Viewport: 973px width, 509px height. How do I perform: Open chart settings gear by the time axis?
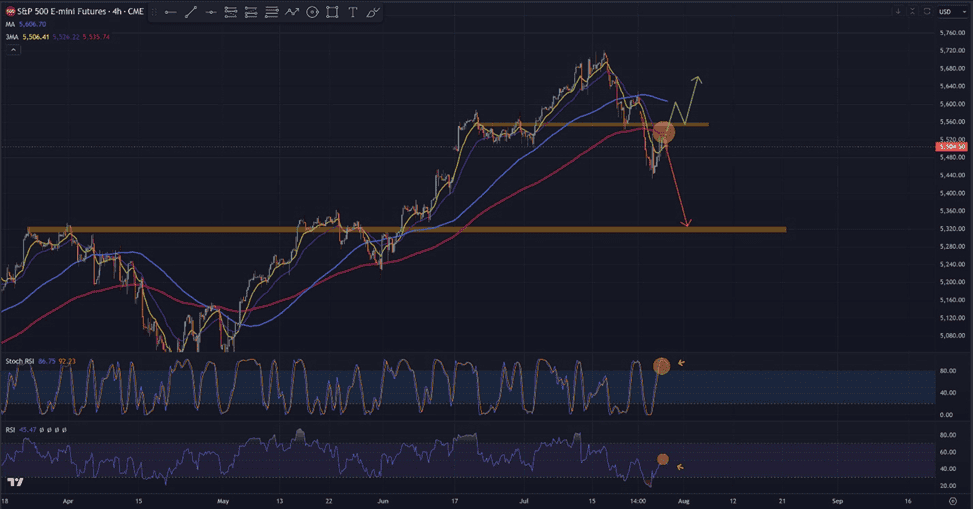953,501
